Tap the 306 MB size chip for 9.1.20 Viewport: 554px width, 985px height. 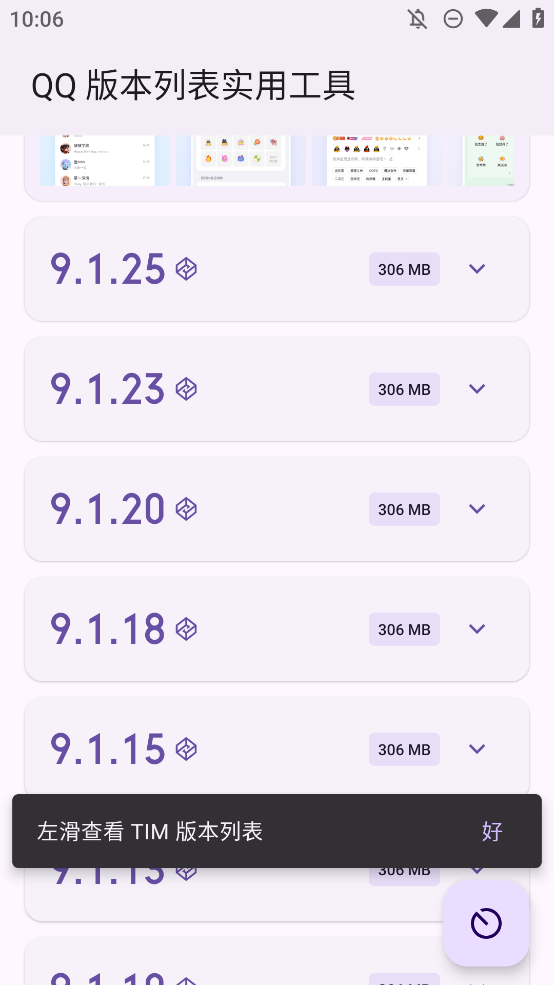(x=404, y=509)
